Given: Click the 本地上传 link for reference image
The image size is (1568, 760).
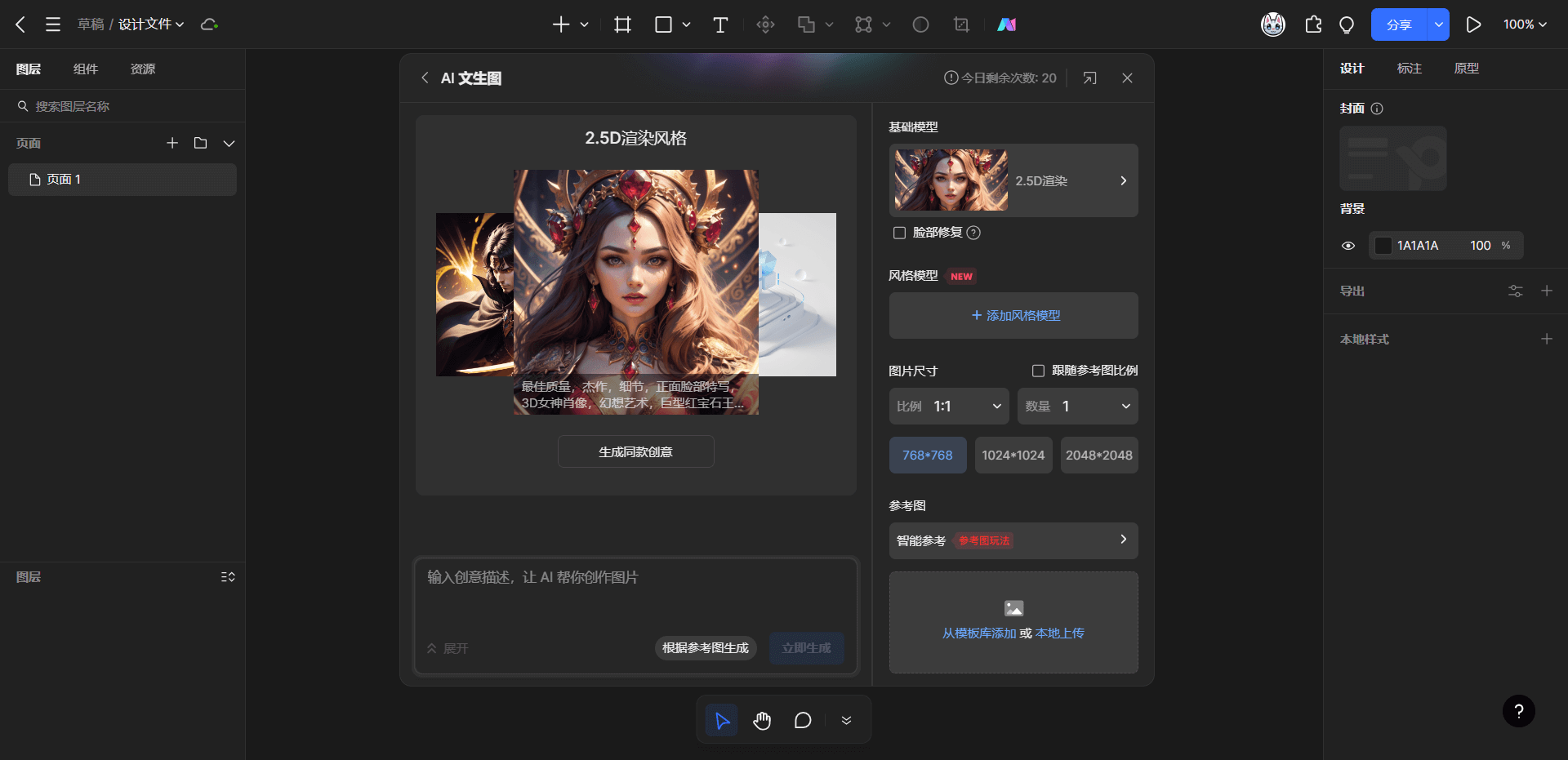Looking at the screenshot, I should 1060,633.
